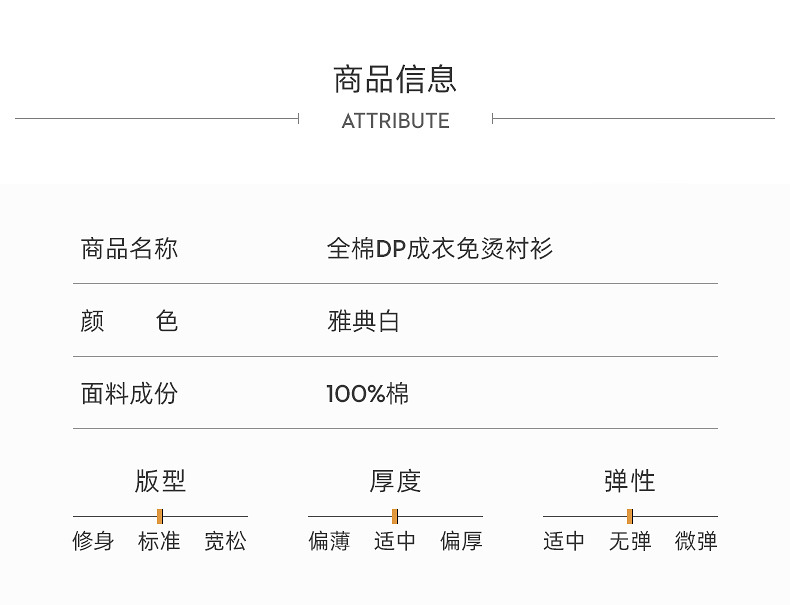Select the 修身 fit label
Screen dimensions: 790x605
click(94, 542)
